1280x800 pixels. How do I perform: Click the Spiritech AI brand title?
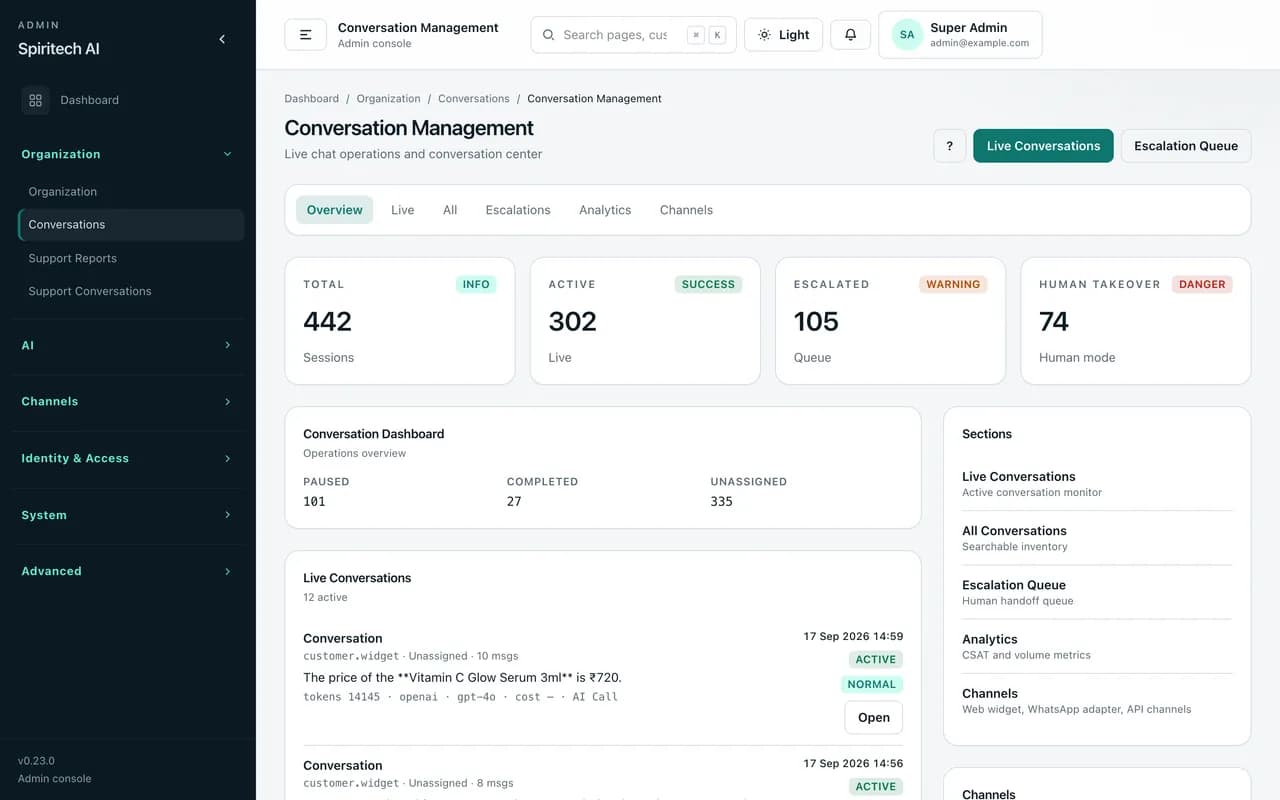(x=59, y=48)
